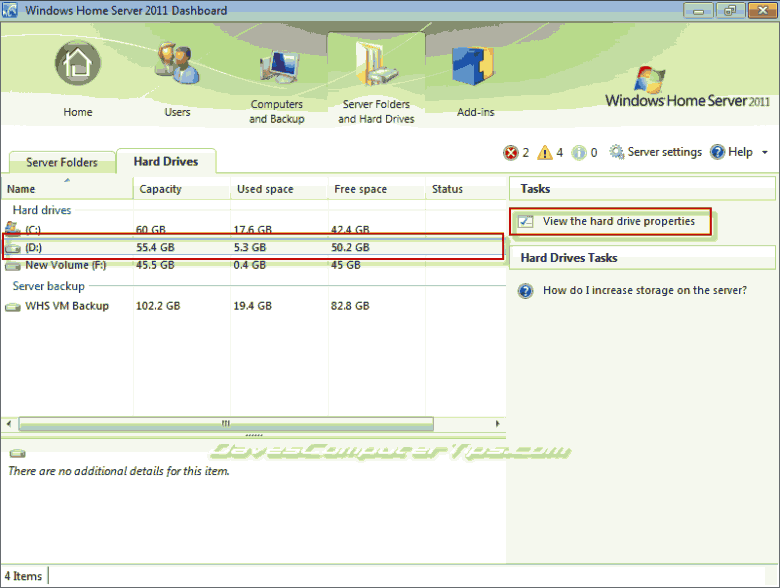Click the Server settings label

pos(665,152)
